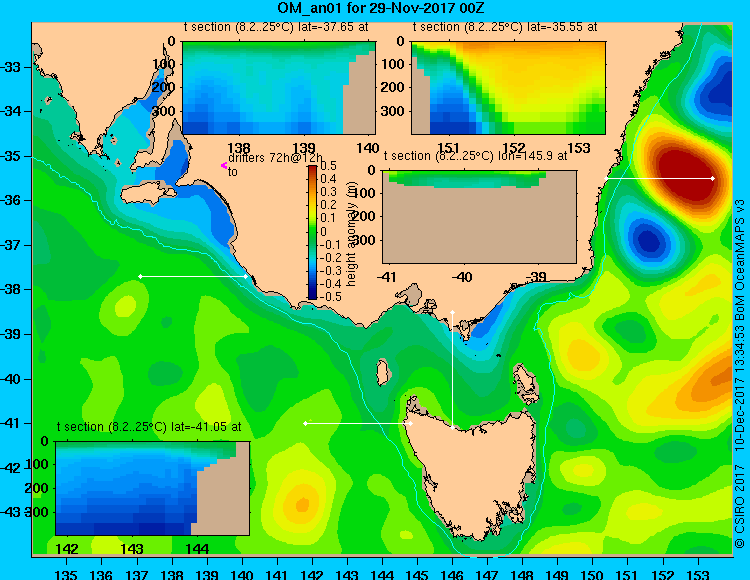
Task: Open the lon=145.9 temperature section inset
Action: pos(480,217)
